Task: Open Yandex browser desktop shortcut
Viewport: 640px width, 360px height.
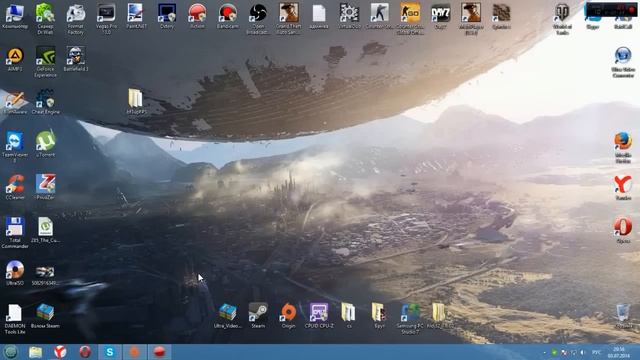Action: [x=623, y=188]
